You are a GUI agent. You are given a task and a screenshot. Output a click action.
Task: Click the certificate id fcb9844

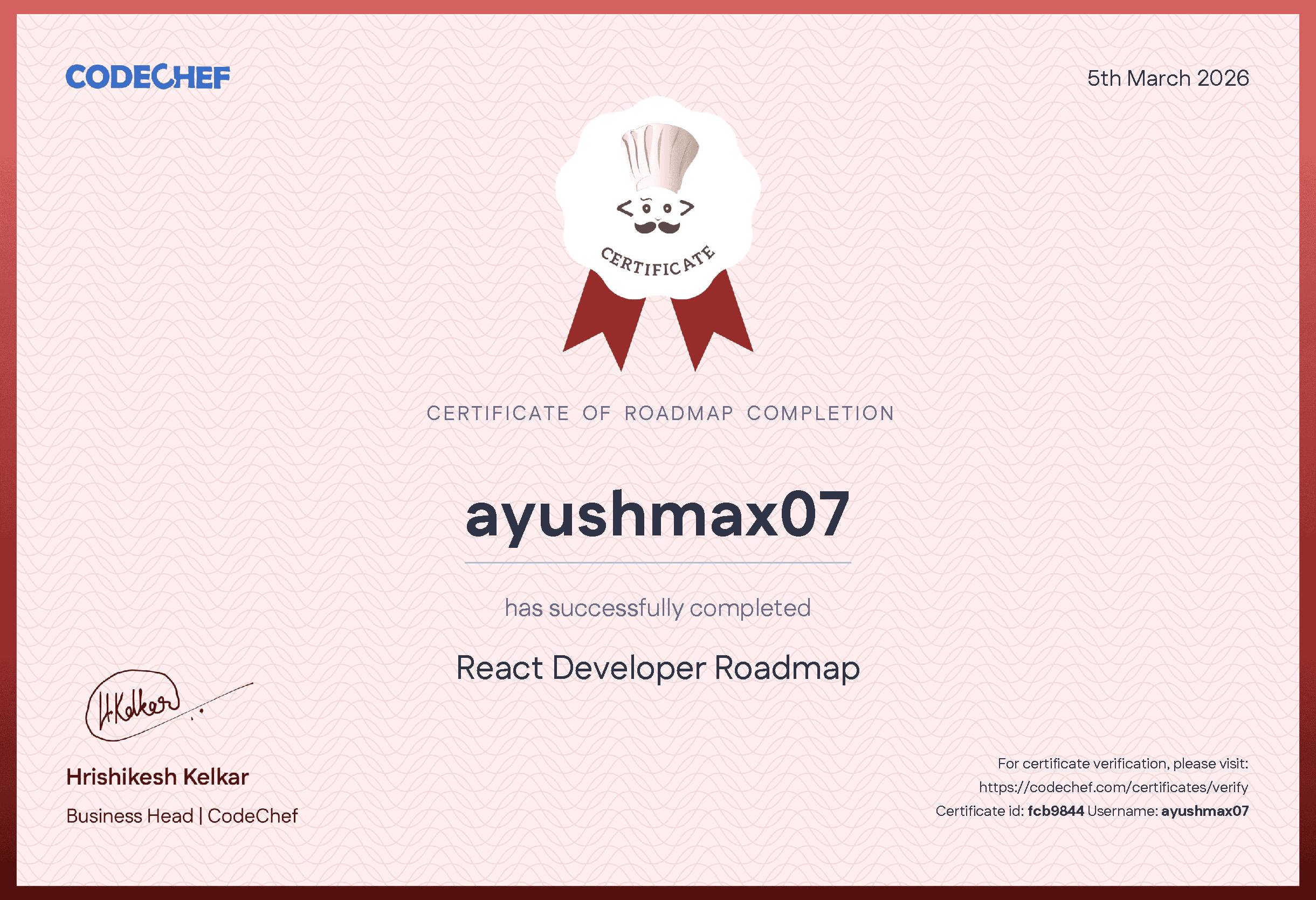click(x=1056, y=811)
